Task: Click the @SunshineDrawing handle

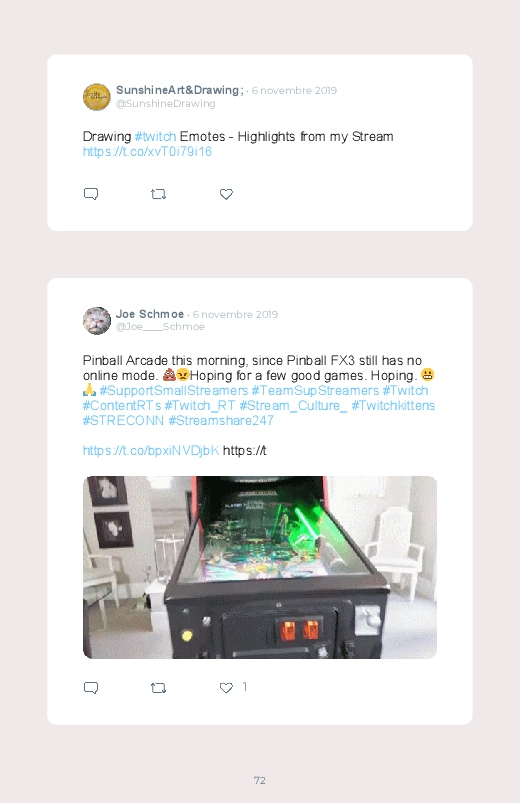Action: [165, 103]
